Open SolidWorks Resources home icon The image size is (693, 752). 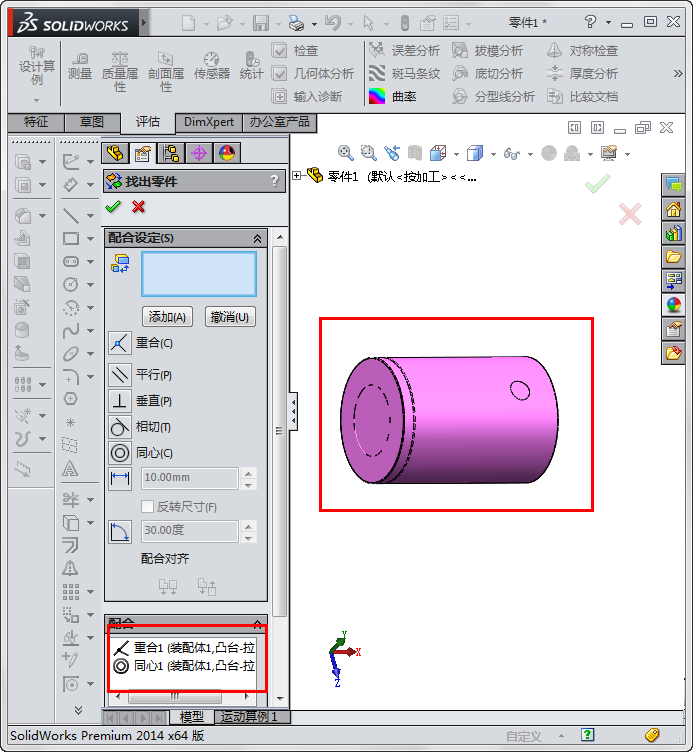click(x=673, y=209)
